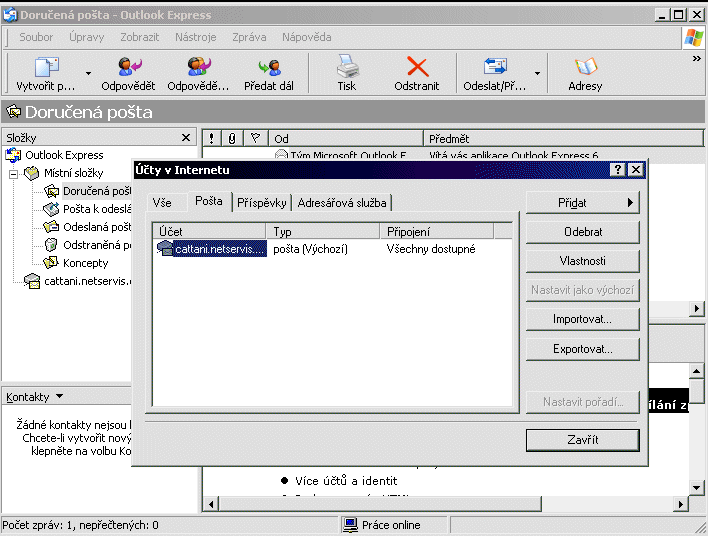
Task: Click the dialog help question mark button
Action: [x=618, y=170]
